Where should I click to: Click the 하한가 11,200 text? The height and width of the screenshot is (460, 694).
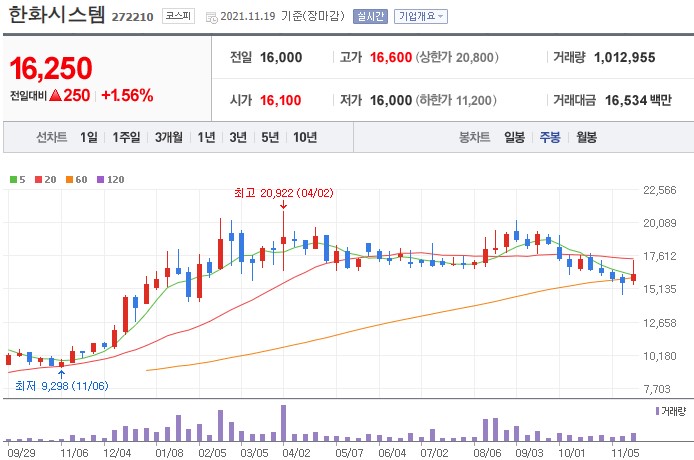(x=456, y=101)
